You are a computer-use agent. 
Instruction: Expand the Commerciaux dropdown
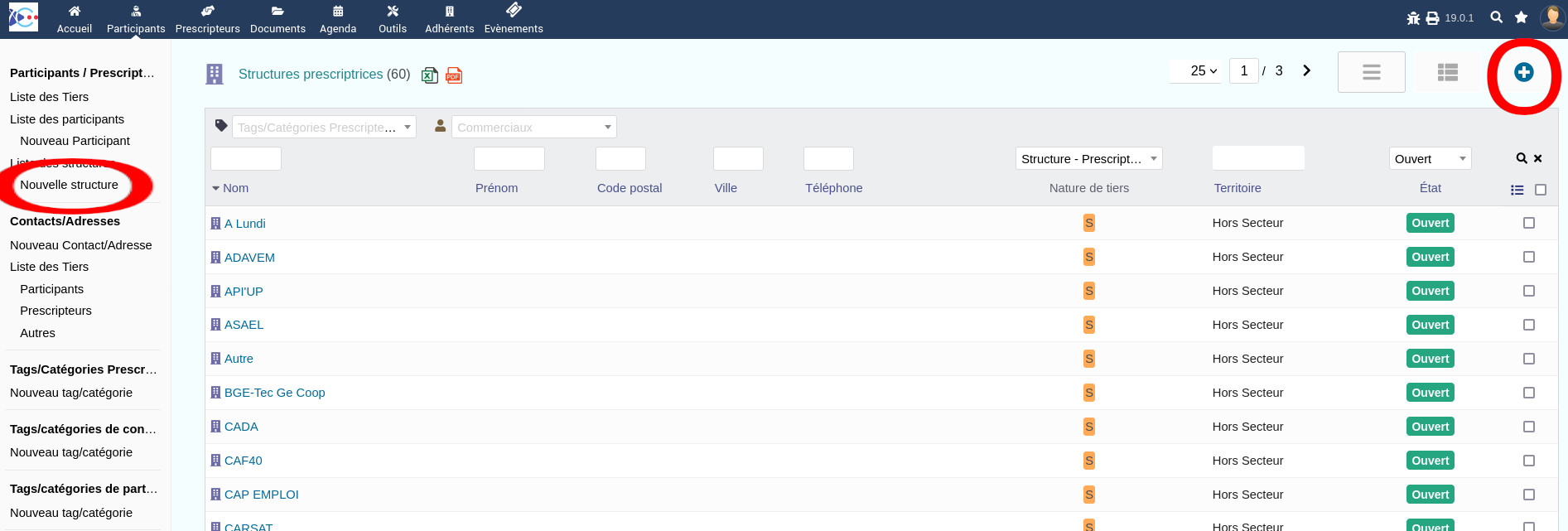(533, 128)
